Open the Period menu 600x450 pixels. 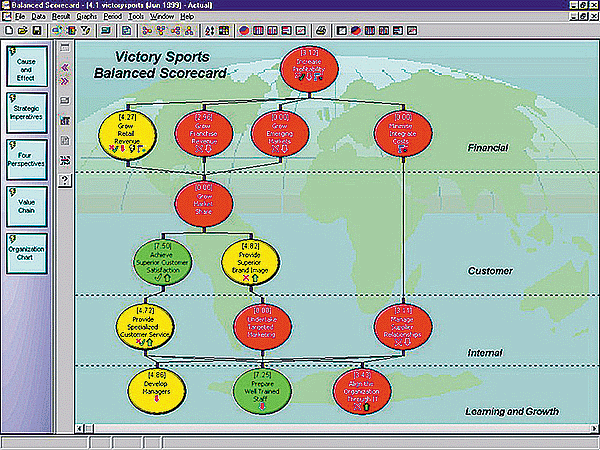point(112,16)
